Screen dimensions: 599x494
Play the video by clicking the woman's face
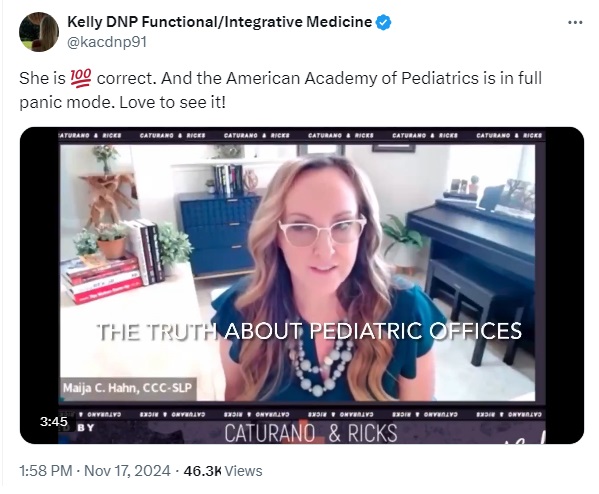323,225
